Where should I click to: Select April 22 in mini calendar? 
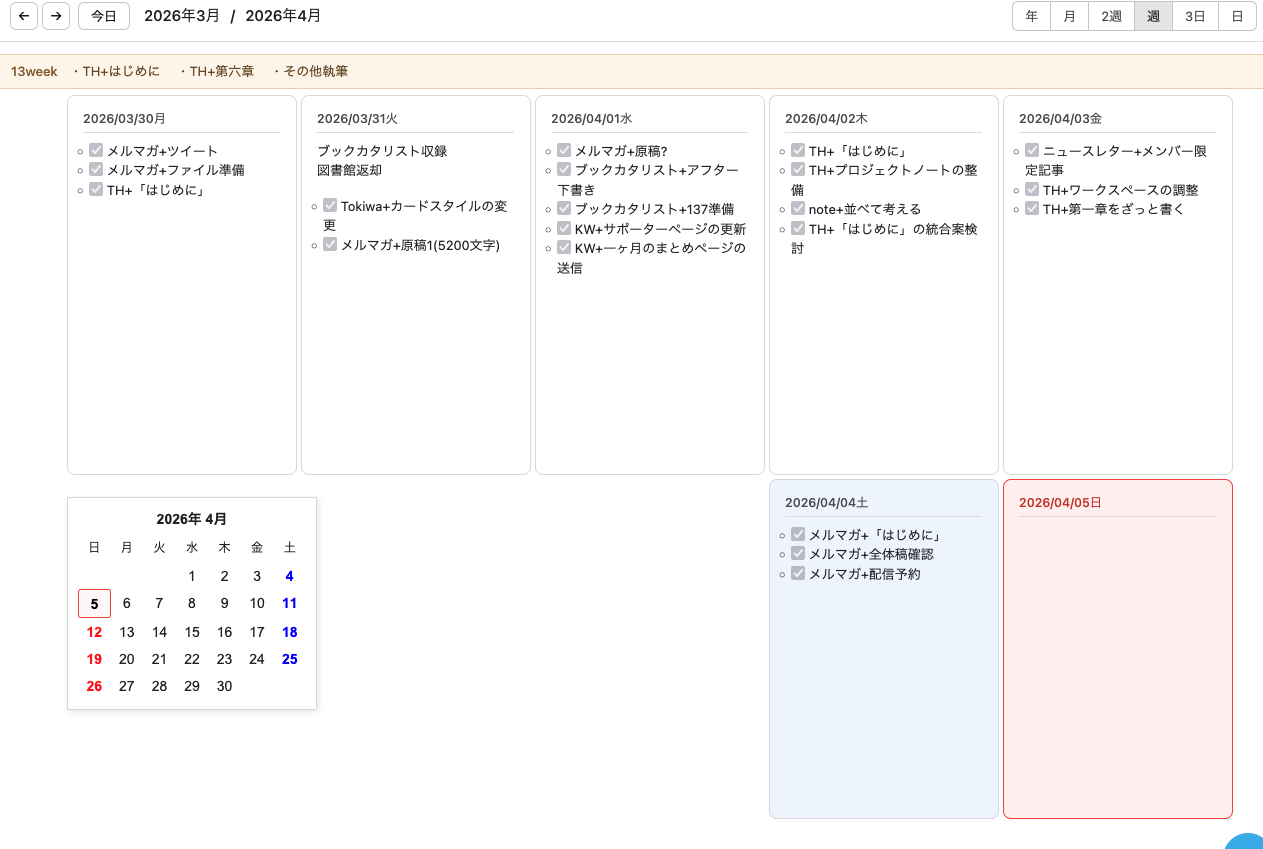click(x=192, y=659)
